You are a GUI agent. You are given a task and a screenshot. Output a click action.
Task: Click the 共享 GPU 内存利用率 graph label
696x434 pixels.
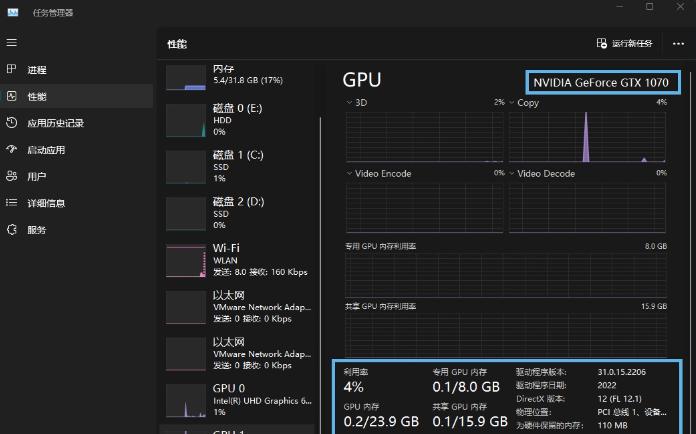pos(380,306)
